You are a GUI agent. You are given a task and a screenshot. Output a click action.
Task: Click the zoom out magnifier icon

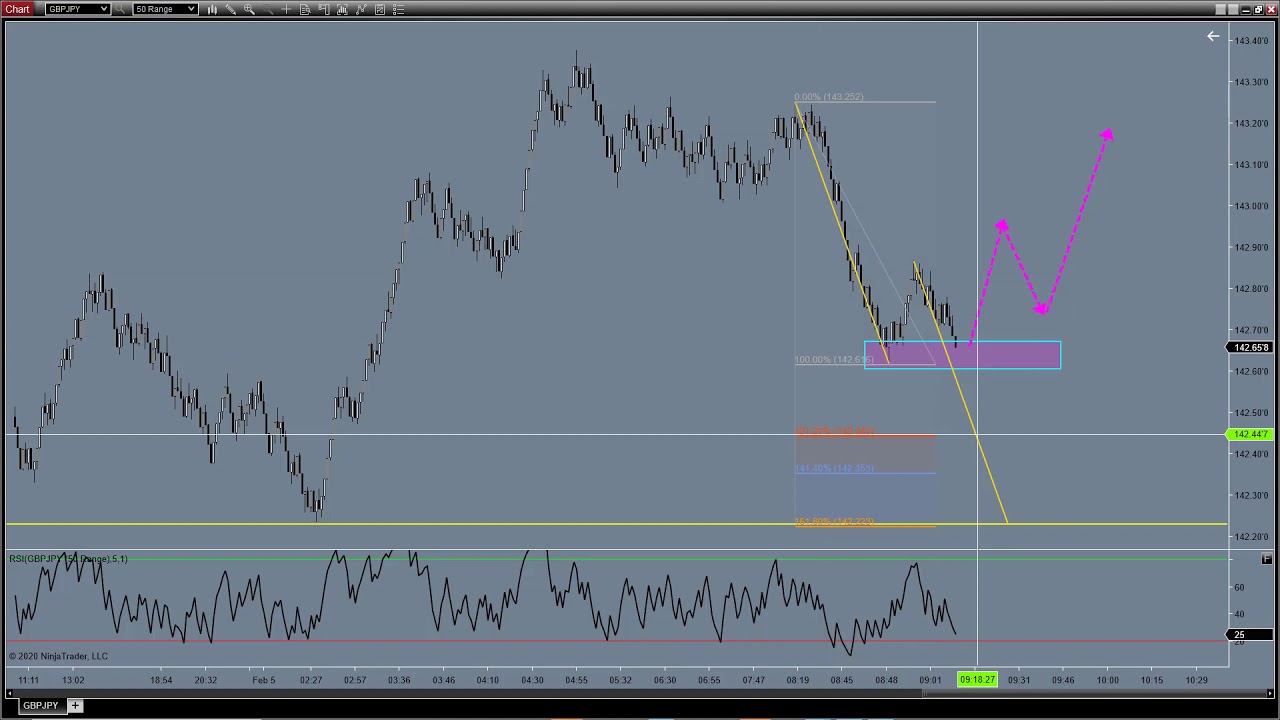tap(268, 9)
